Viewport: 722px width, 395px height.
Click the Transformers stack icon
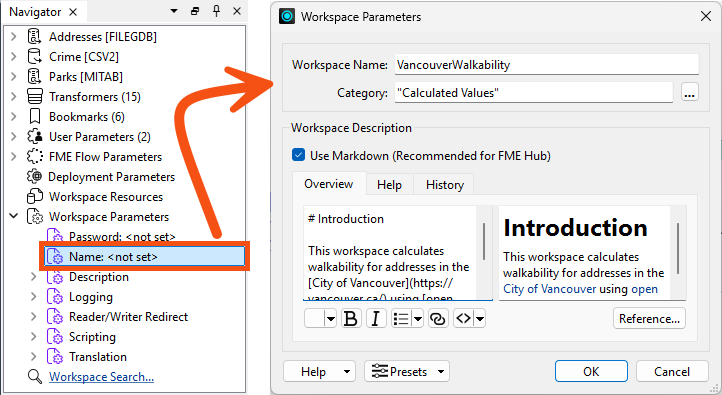(x=35, y=97)
